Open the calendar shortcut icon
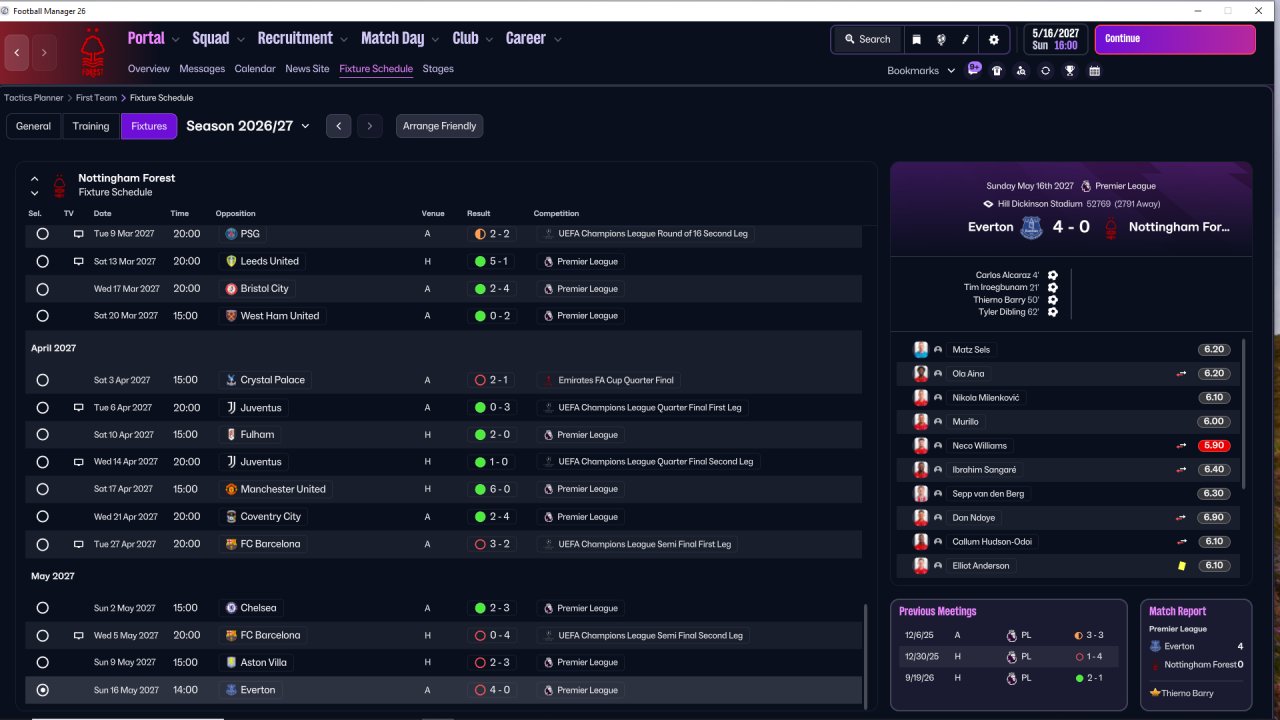This screenshot has height=720, width=1280. pyautogui.click(x=1095, y=71)
